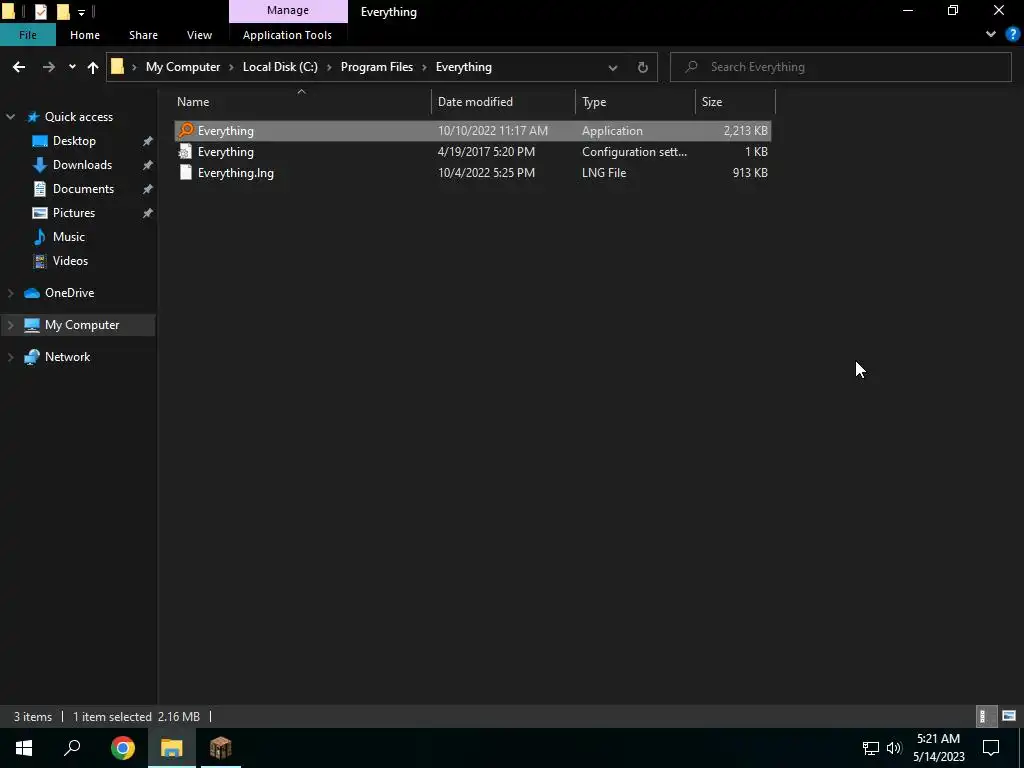Collapse the Quick access tree
The image size is (1024, 768).
click(10, 117)
